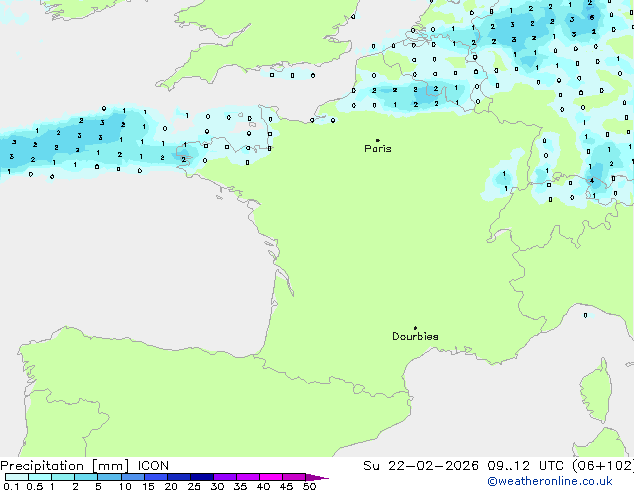The image size is (634, 490).
Task: Click the Dourbies city label
Action: [x=415, y=336]
